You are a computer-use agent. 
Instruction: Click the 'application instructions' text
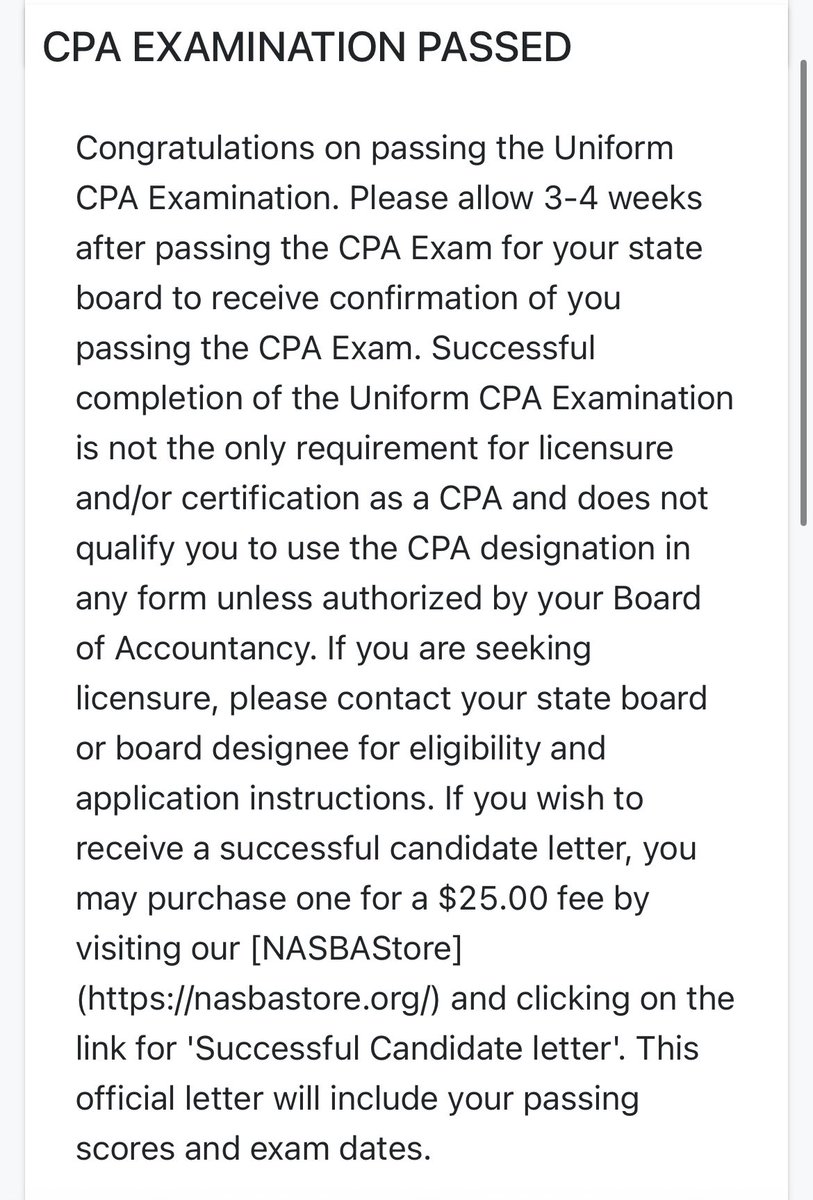click(x=250, y=799)
